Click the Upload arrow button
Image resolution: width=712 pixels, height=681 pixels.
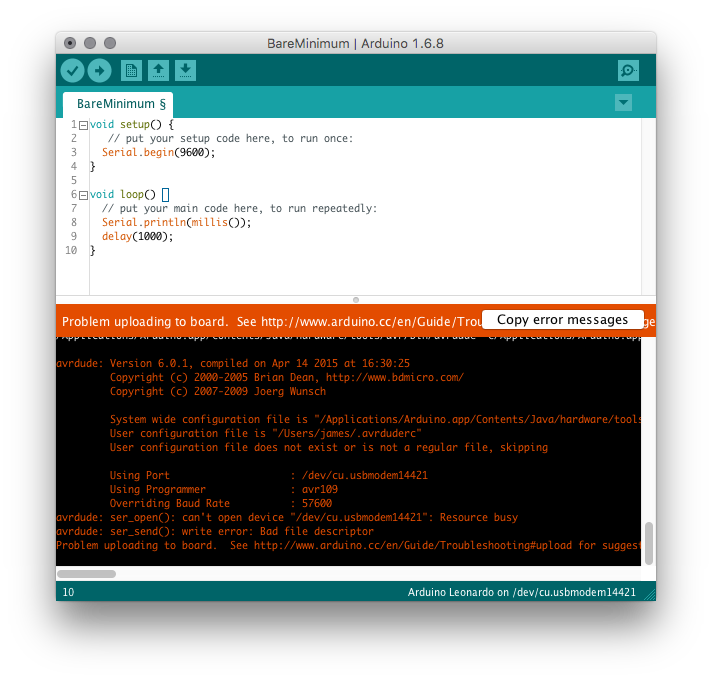point(99,70)
